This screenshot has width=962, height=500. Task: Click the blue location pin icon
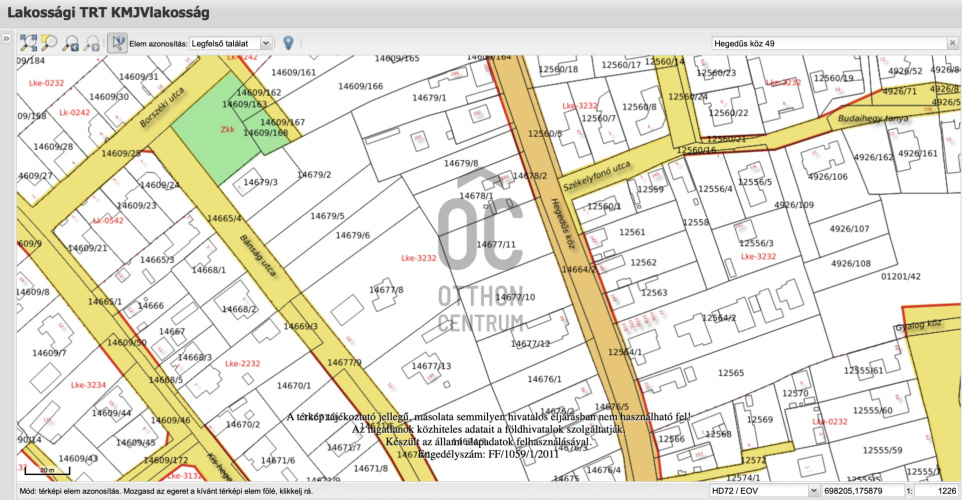pos(288,43)
